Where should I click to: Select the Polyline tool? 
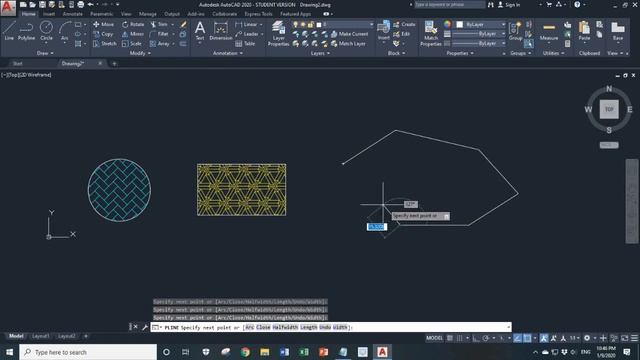coord(27,31)
